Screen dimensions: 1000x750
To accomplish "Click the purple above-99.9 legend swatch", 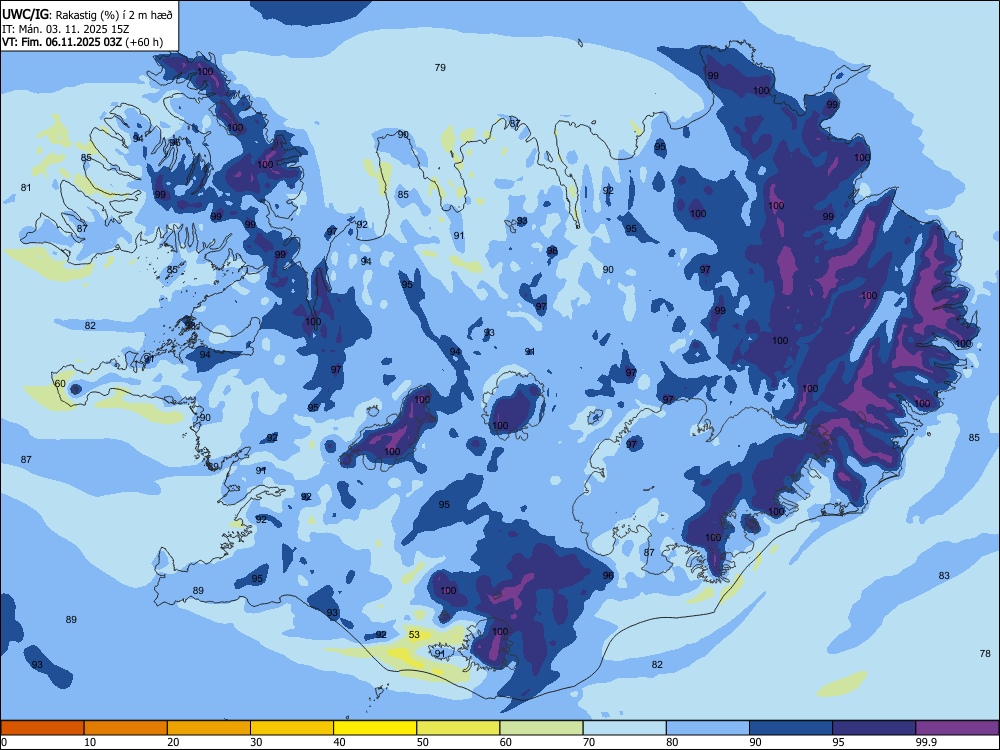I will point(957,728).
